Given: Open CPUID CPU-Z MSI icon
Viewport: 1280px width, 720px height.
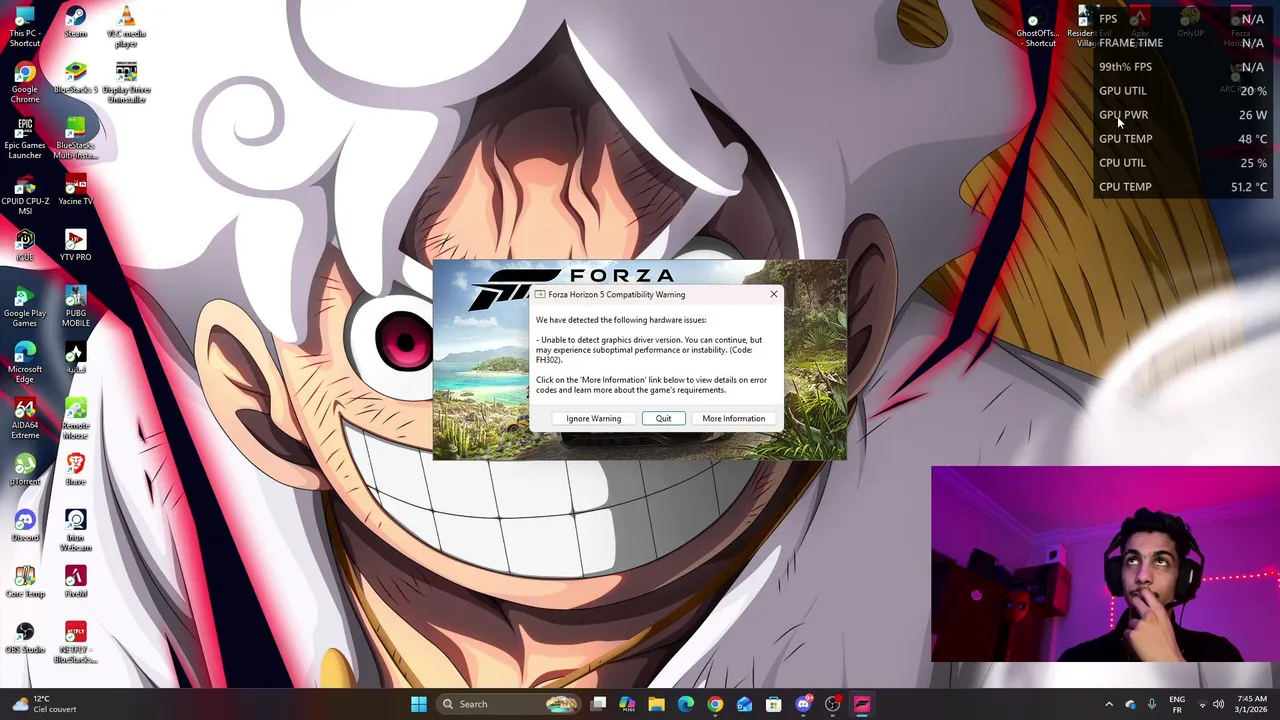Looking at the screenshot, I should click(x=25, y=195).
